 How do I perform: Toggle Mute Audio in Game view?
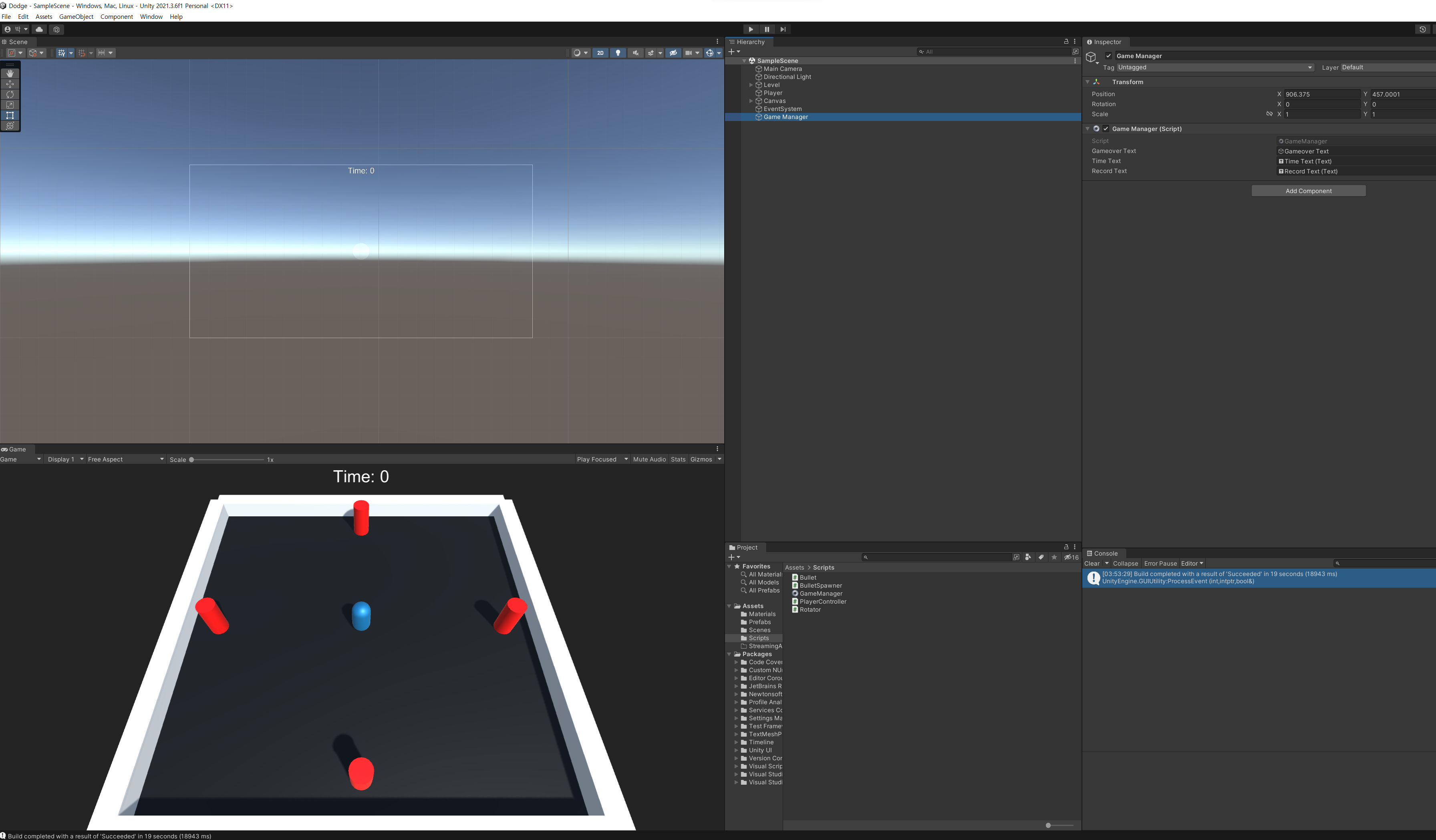(649, 459)
